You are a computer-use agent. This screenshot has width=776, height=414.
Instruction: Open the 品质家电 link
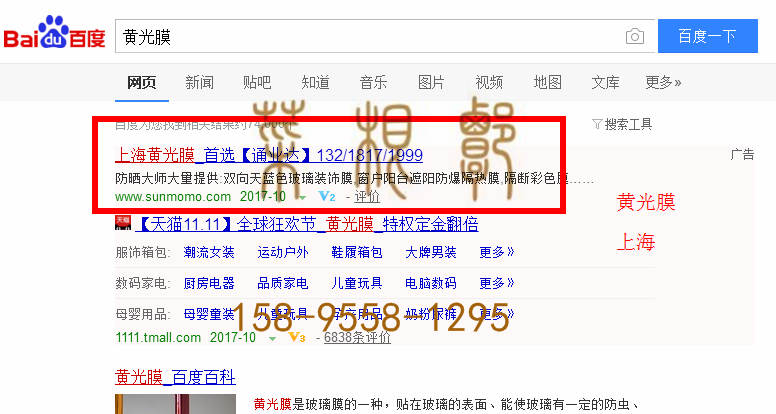[x=283, y=283]
